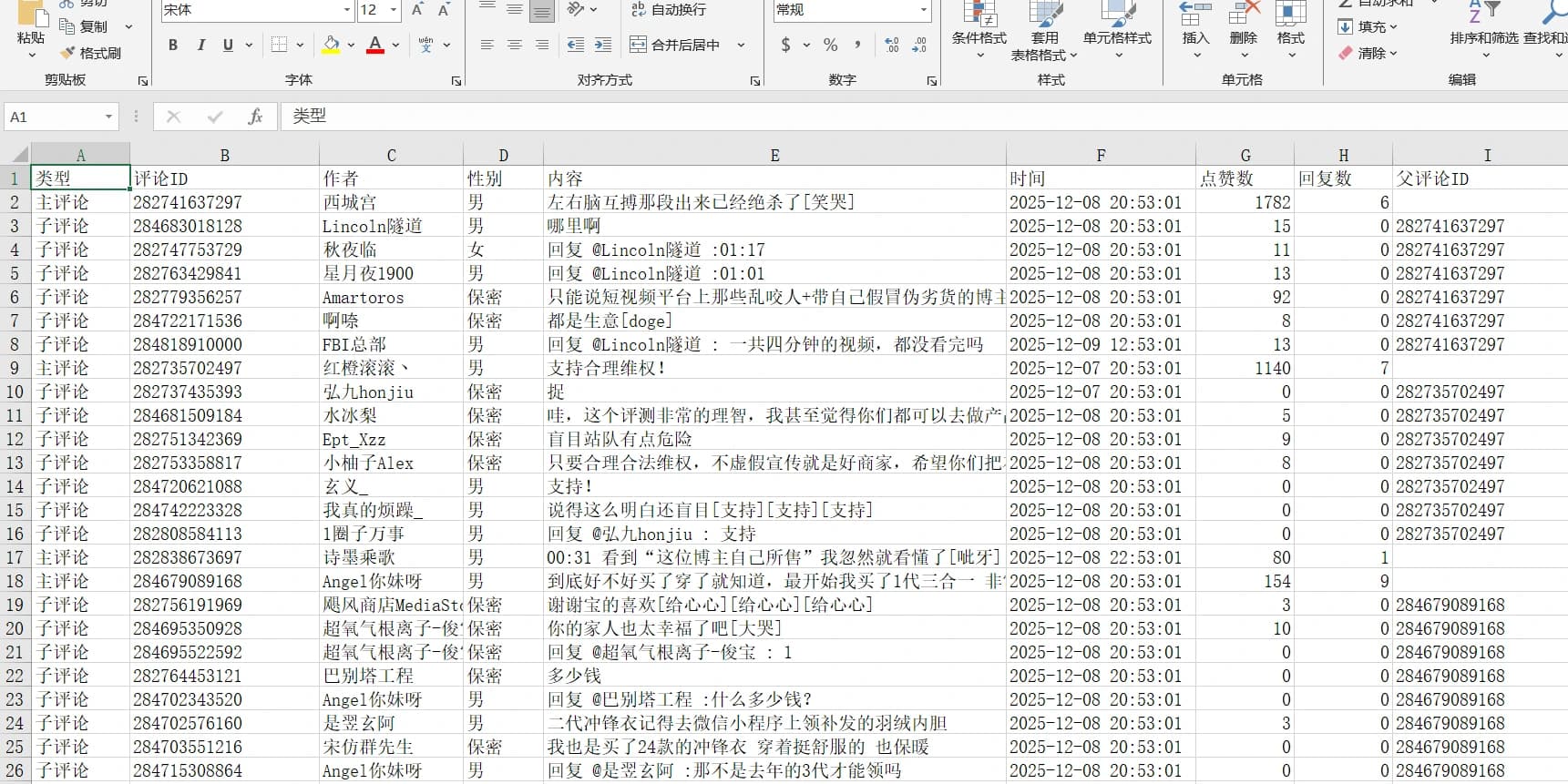Viewport: 1568px width, 784px height.
Task: Align text left
Action: 487,45
